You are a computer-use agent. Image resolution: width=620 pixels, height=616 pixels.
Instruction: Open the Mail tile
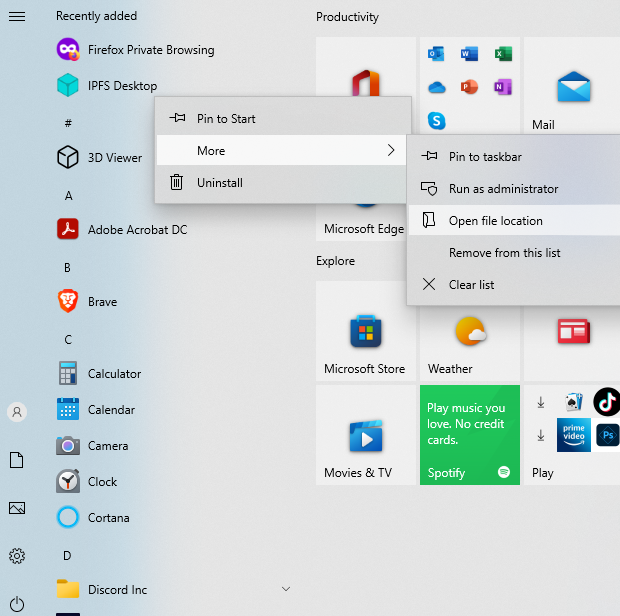tap(572, 86)
